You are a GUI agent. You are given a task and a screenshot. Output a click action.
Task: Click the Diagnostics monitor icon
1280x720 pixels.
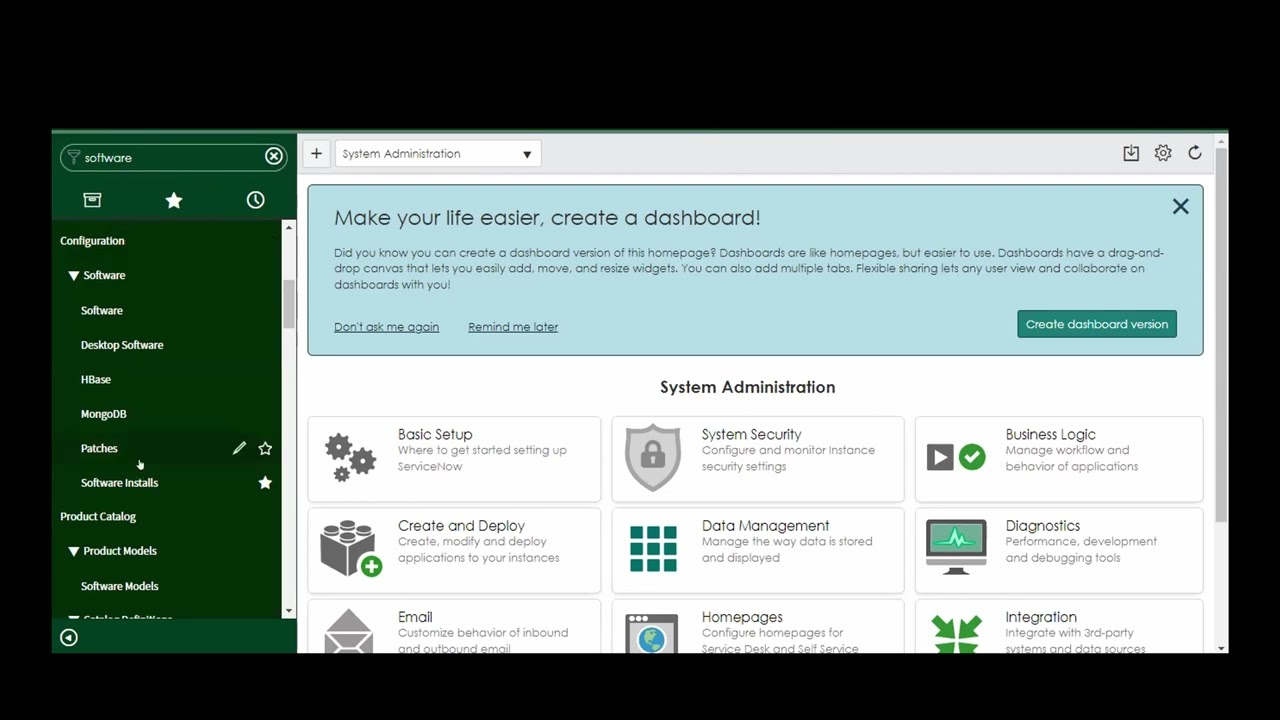956,548
